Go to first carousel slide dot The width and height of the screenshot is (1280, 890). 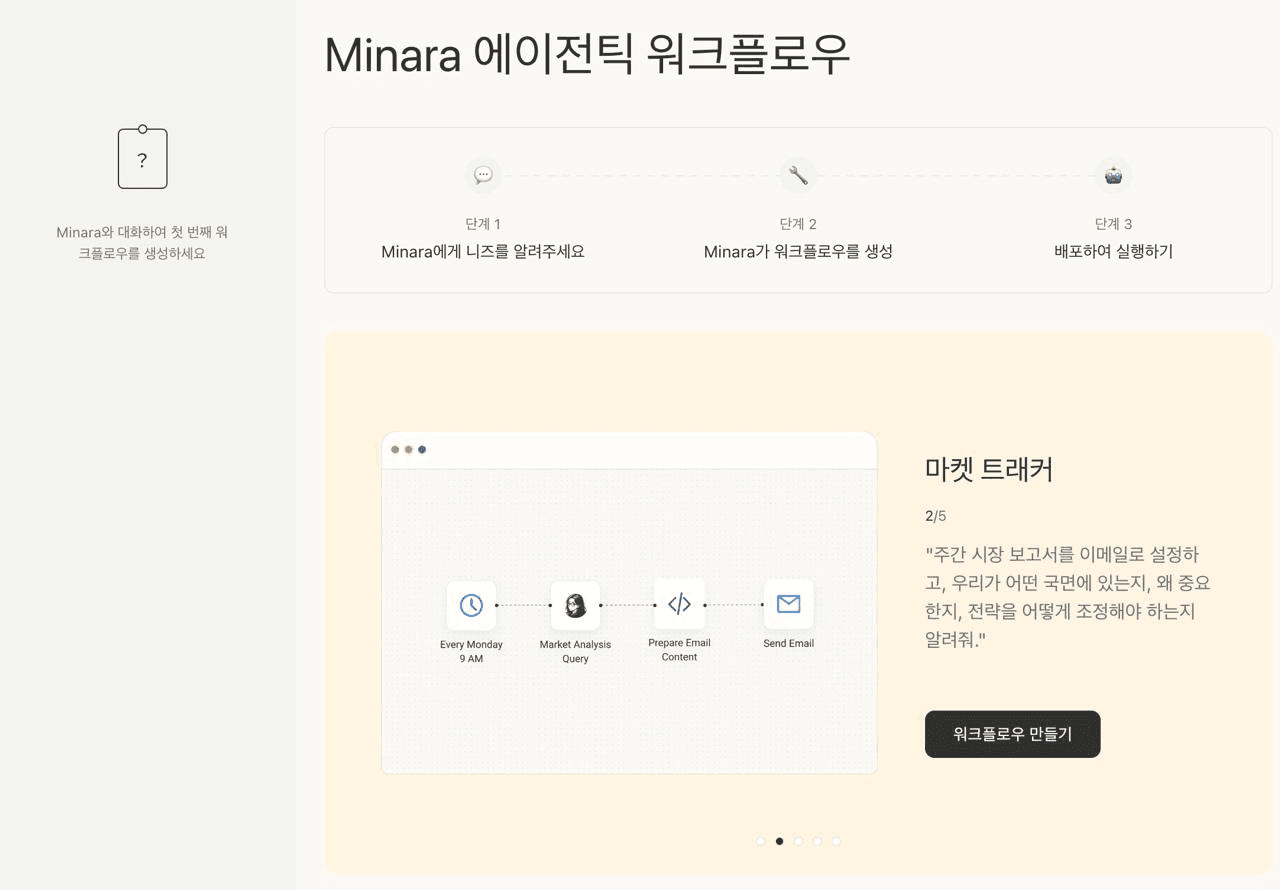click(x=761, y=841)
